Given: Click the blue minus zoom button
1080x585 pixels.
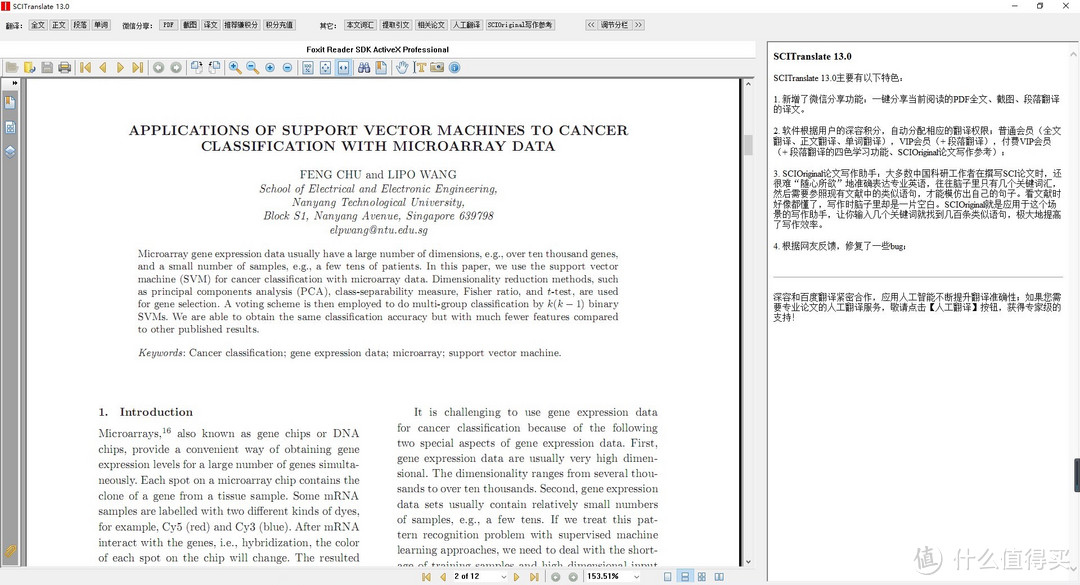Looking at the screenshot, I should [287, 68].
